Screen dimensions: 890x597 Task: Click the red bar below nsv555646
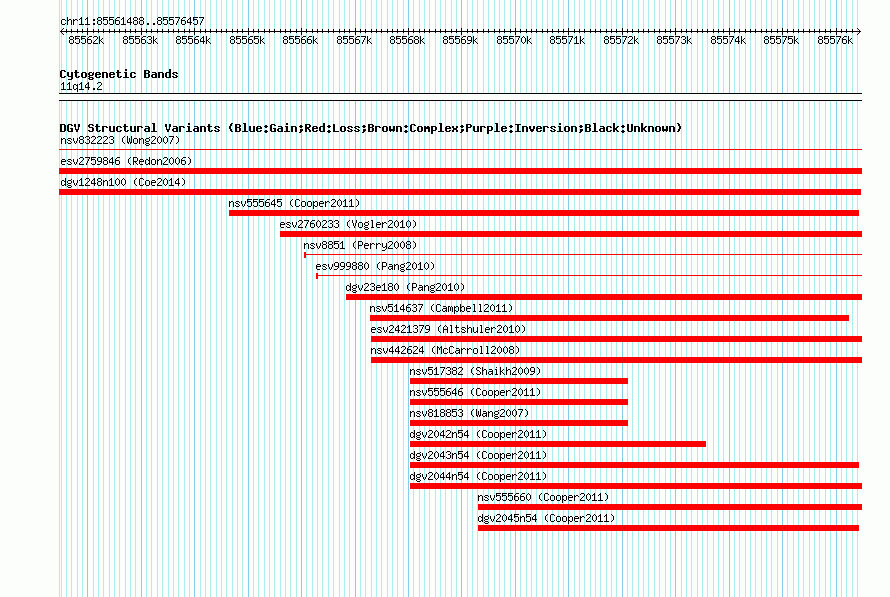pos(519,402)
